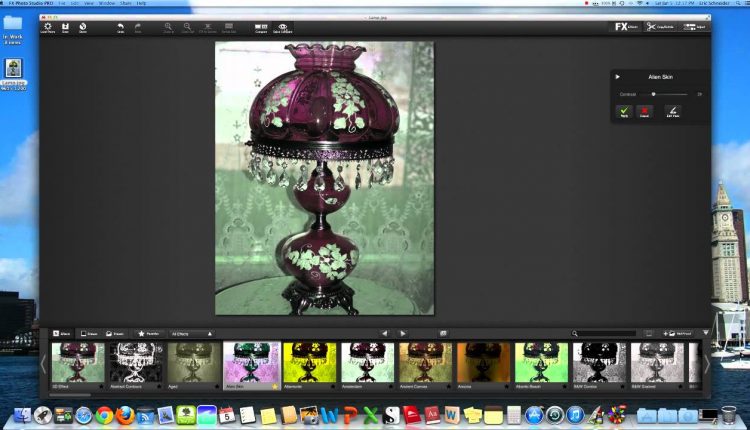
Task: Apply effect with the green checkmark
Action: coord(624,111)
